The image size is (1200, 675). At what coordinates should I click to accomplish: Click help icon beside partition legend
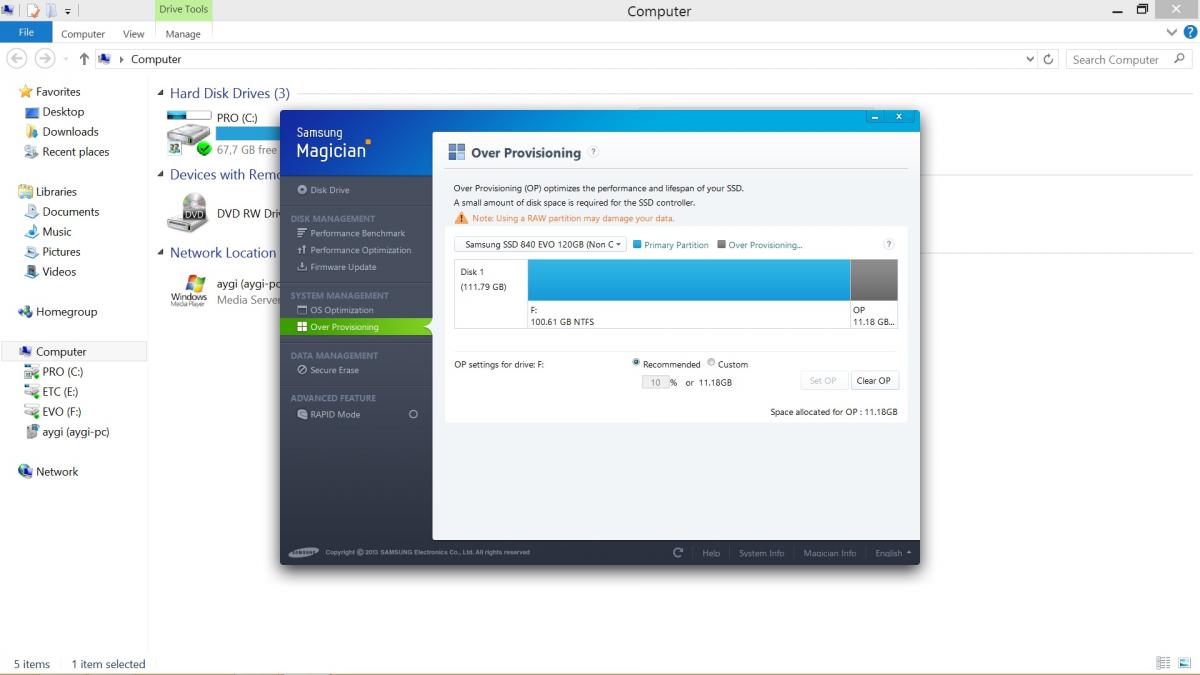(889, 244)
